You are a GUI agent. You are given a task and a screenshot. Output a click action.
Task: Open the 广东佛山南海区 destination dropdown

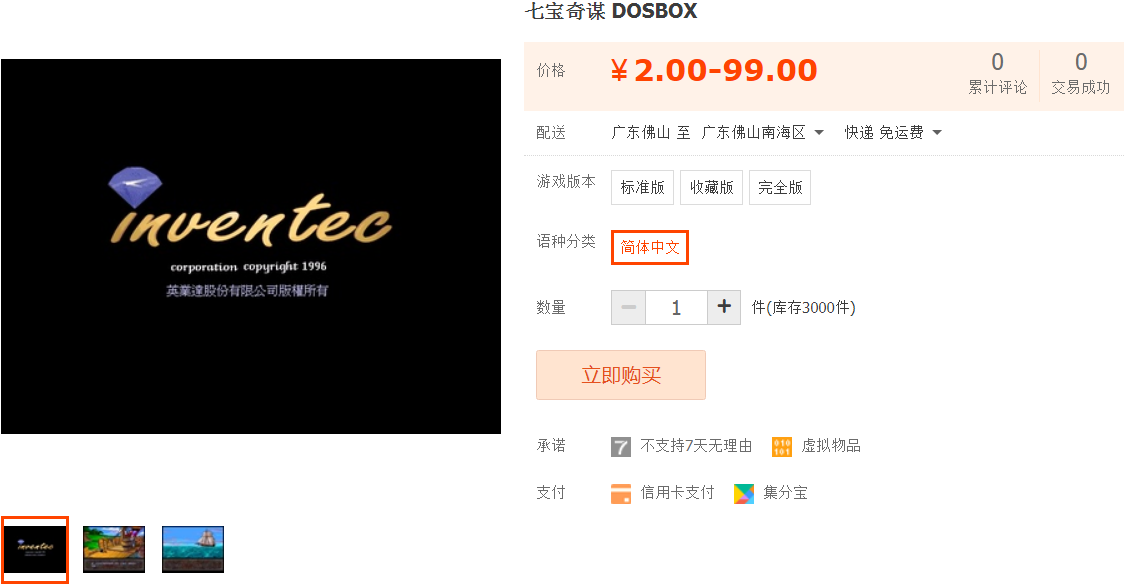point(762,132)
